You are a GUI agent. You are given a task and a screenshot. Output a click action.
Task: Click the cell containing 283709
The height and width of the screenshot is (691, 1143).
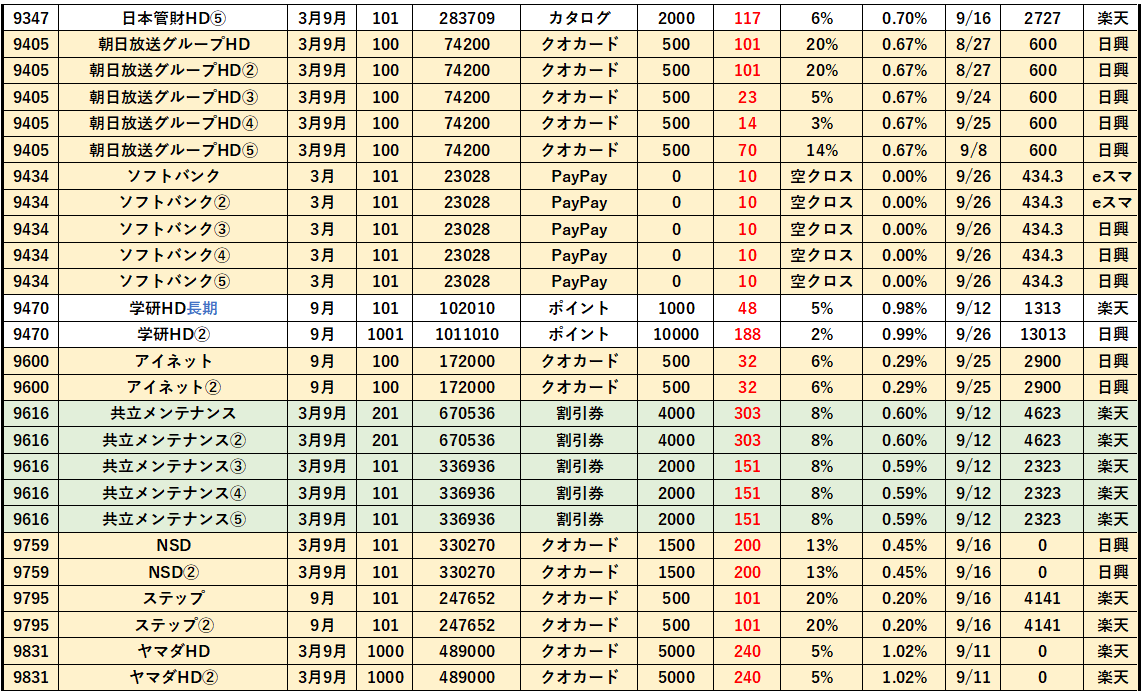click(464, 18)
